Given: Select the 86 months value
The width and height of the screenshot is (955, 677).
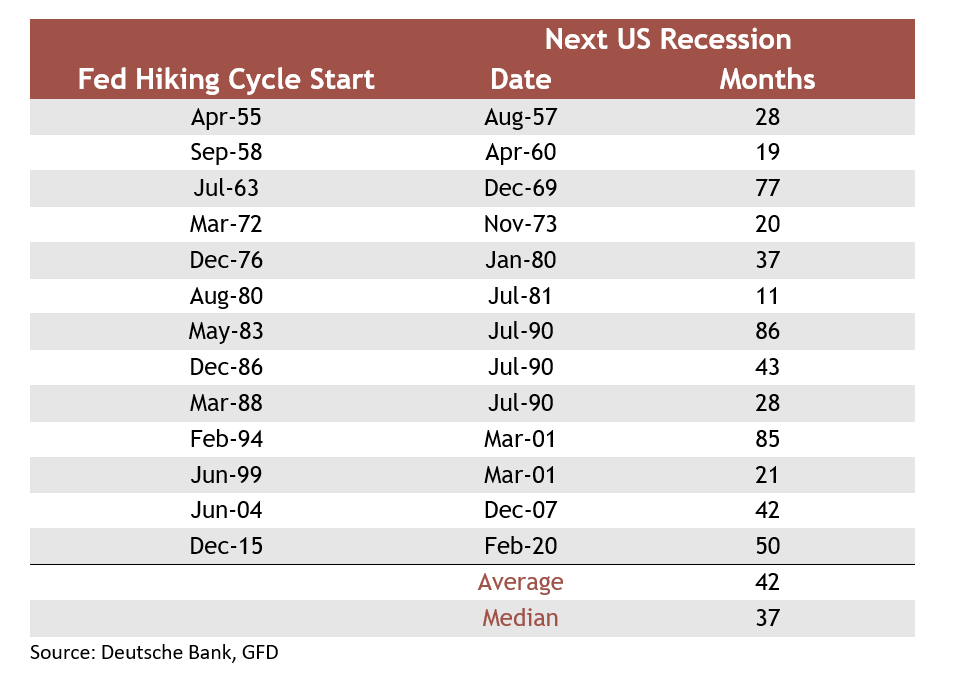Looking at the screenshot, I should (767, 331).
